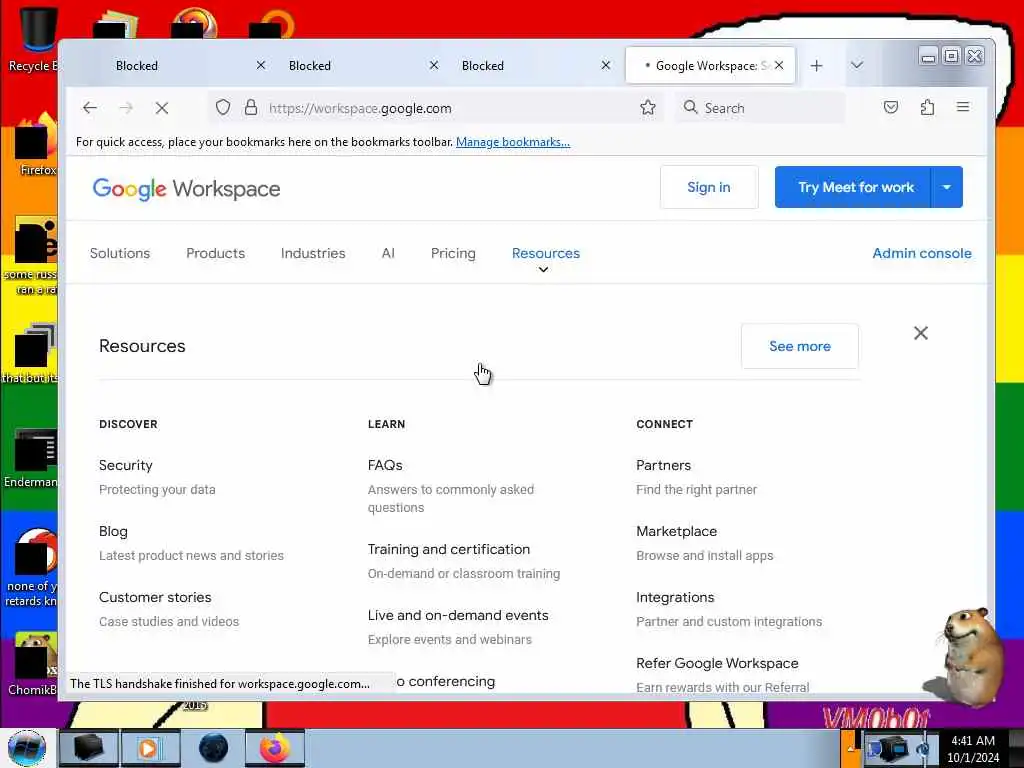Click the first black taskbar icon
Screen dimensions: 1024x768
pyautogui.click(x=89, y=748)
